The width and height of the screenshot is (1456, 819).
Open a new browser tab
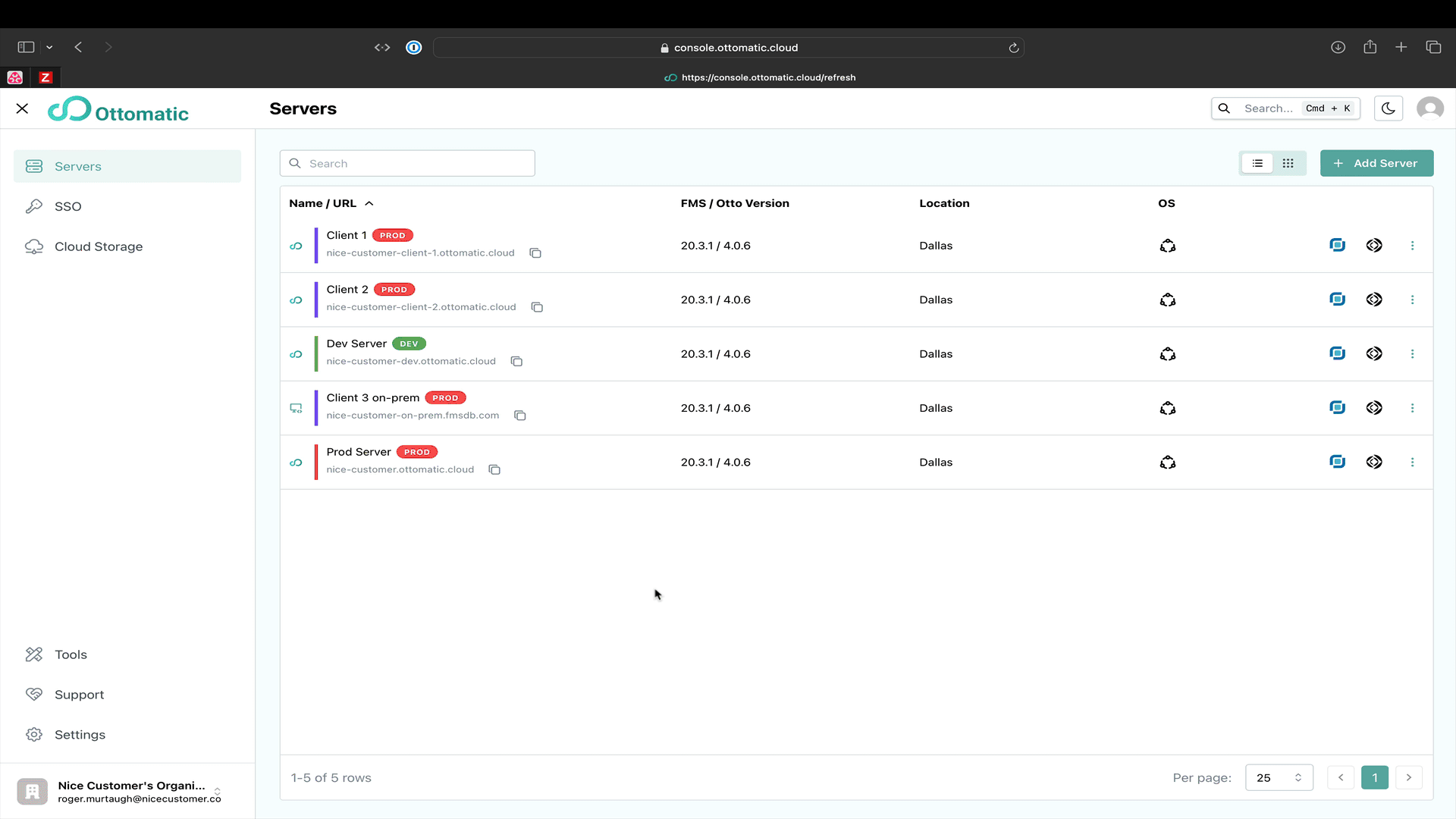[1401, 47]
